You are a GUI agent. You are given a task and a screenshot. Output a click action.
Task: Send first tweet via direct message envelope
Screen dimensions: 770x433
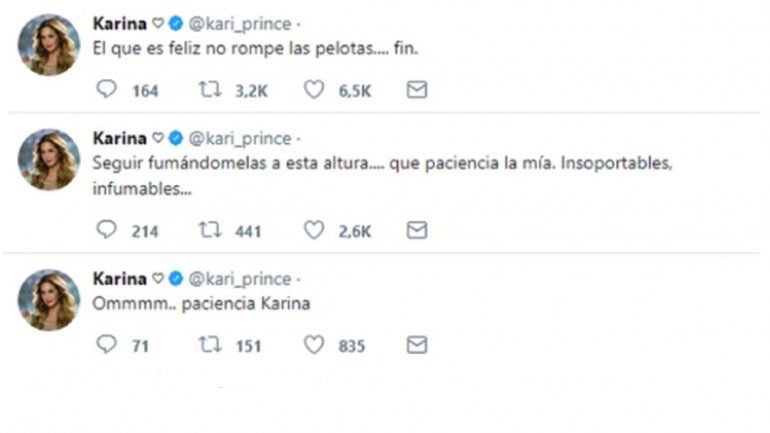417,90
